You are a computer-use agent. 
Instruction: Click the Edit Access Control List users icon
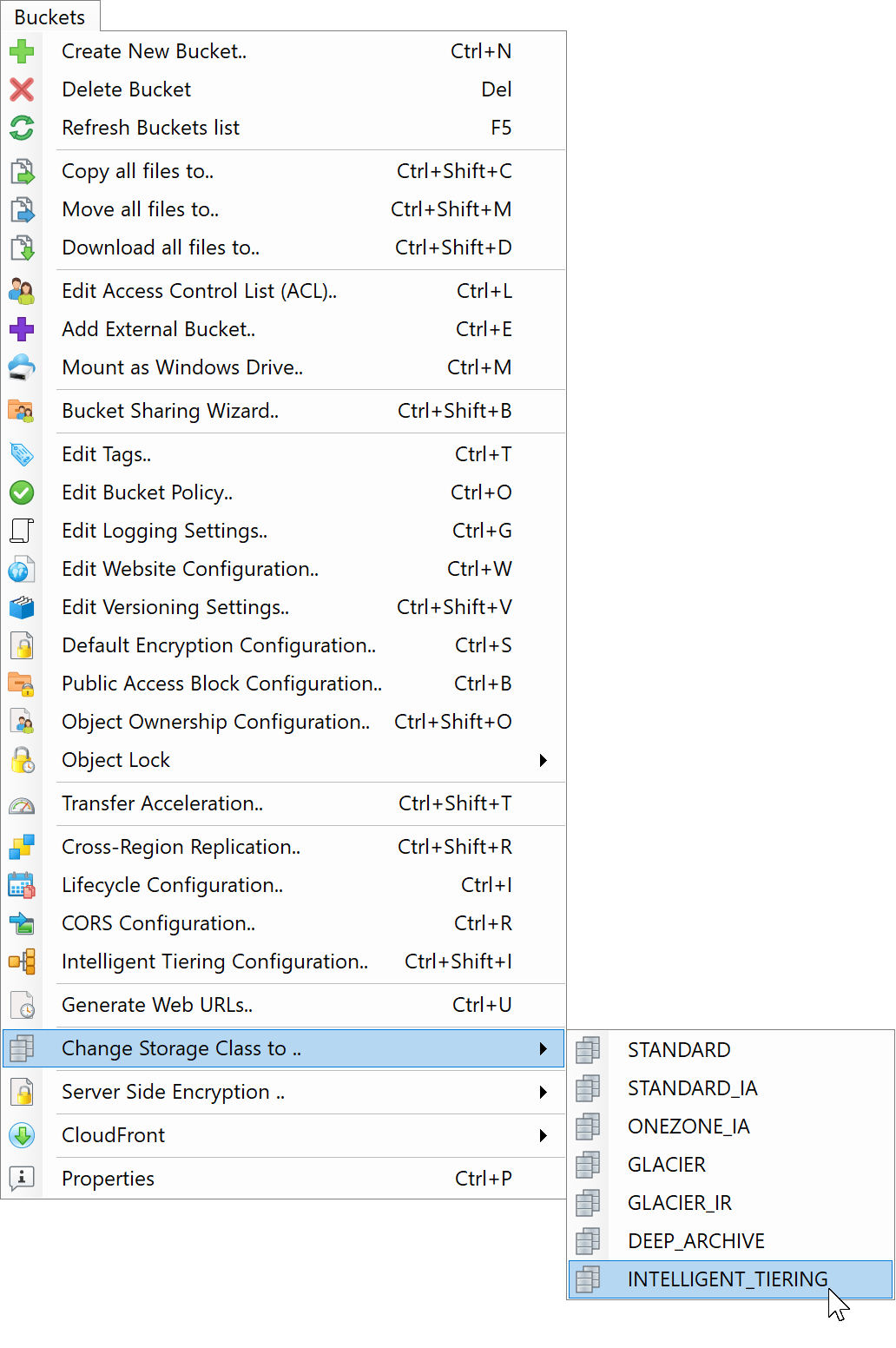click(x=22, y=291)
